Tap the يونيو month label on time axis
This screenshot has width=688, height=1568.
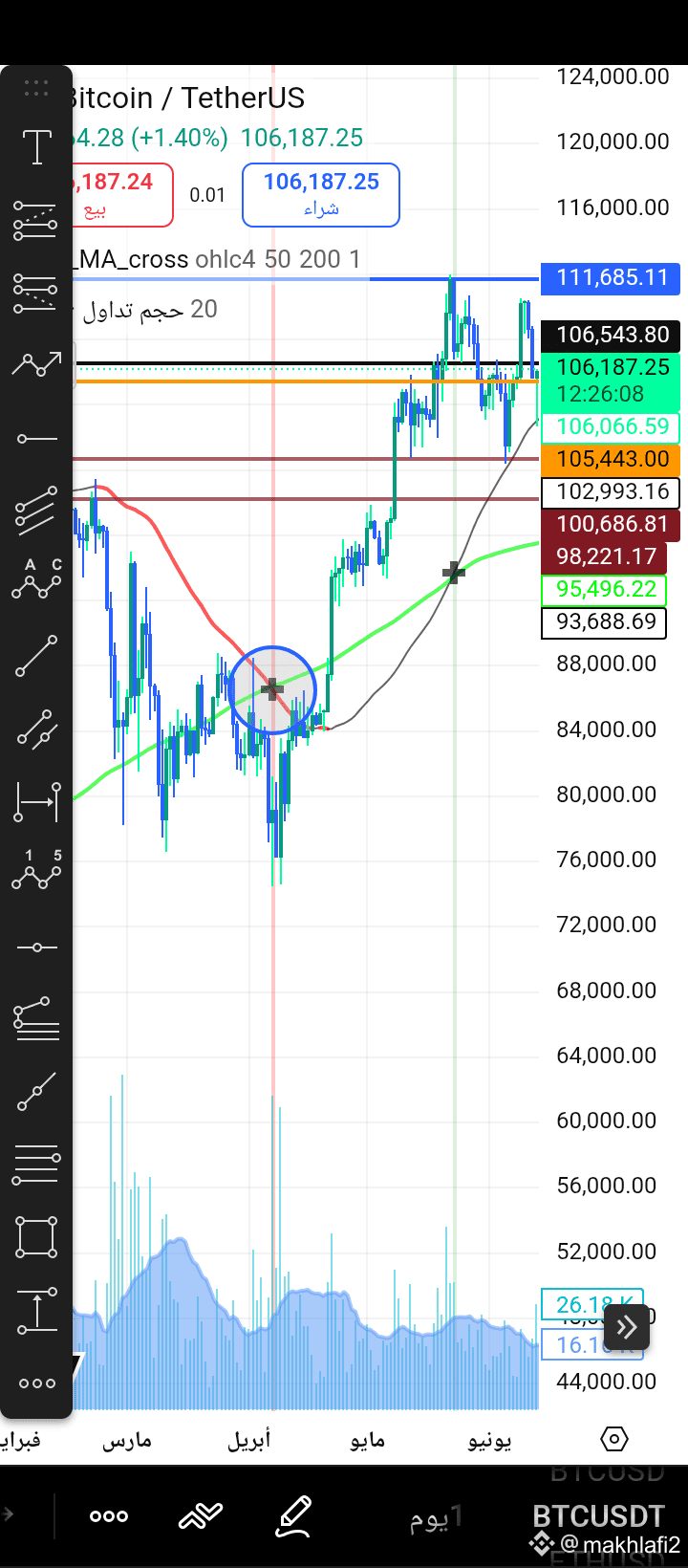coord(489,1440)
